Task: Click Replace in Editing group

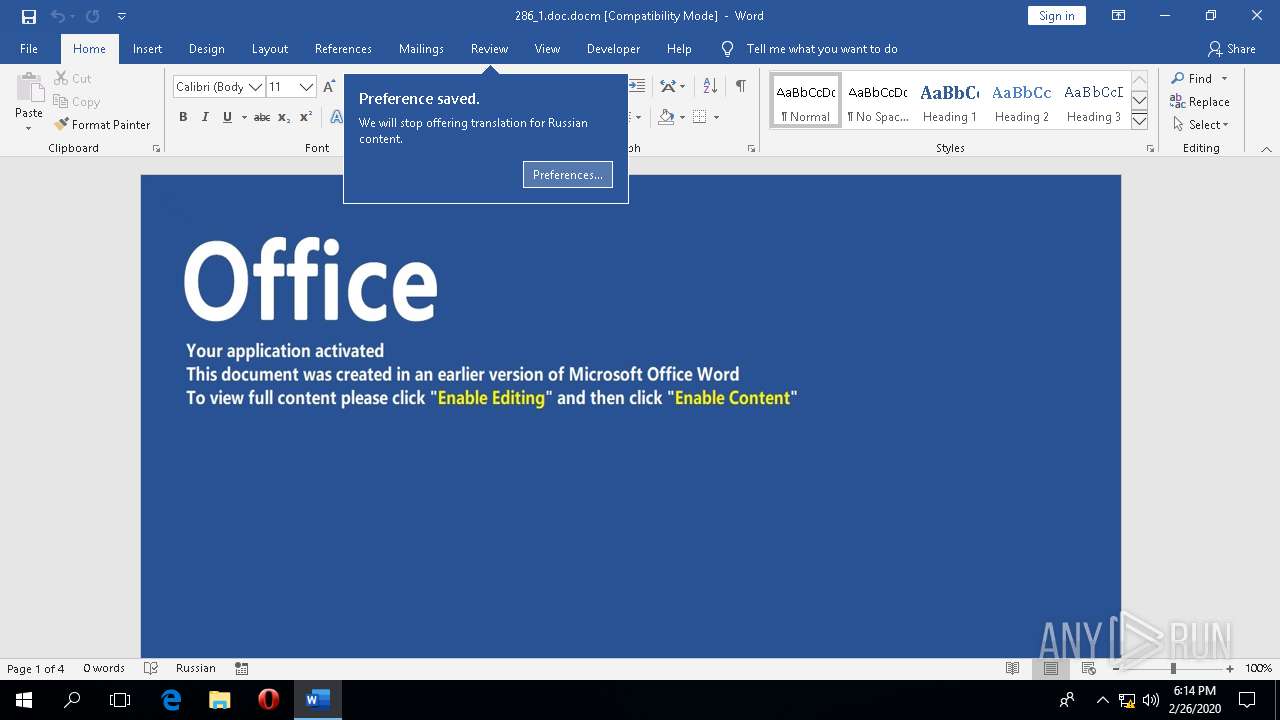Action: coord(1199,101)
